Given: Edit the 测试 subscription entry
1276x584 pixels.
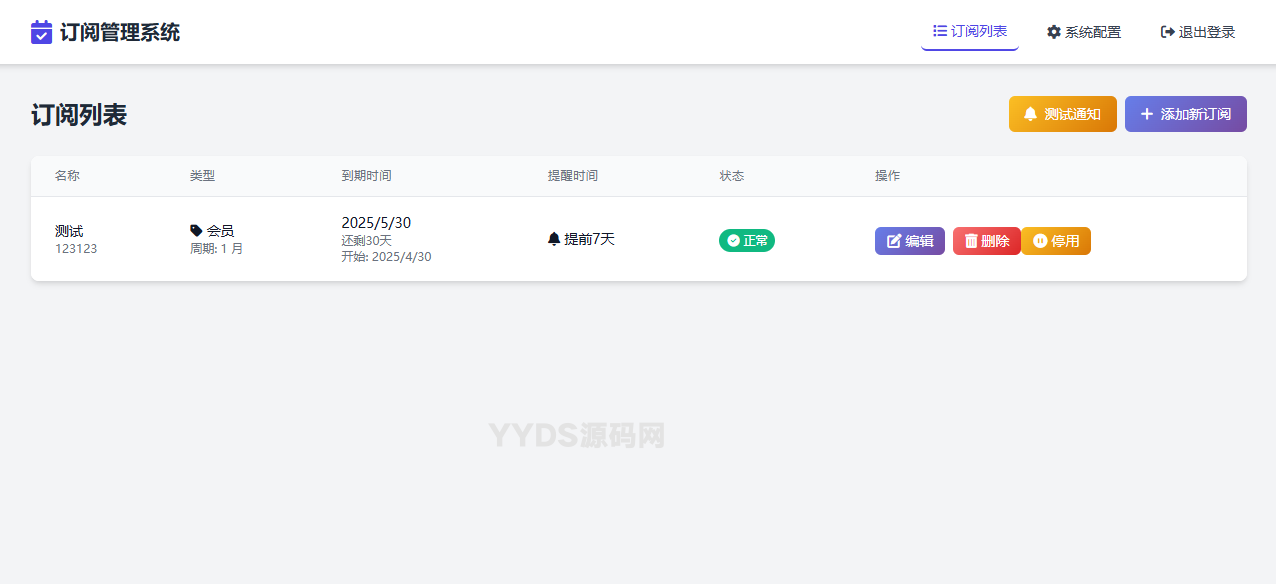Looking at the screenshot, I should (909, 240).
